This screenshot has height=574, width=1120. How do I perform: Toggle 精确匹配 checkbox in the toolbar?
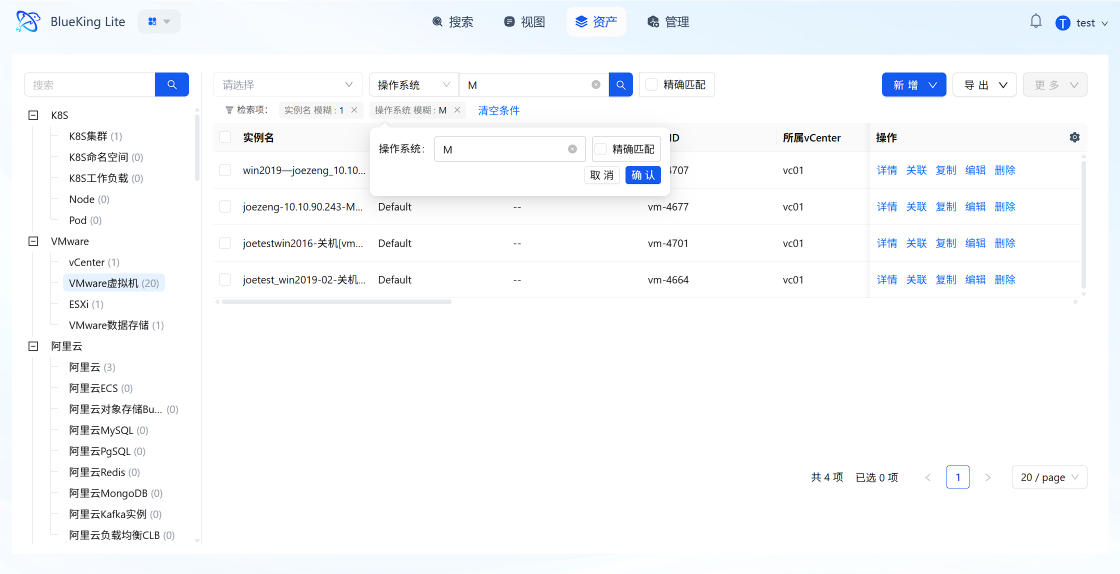pos(651,84)
